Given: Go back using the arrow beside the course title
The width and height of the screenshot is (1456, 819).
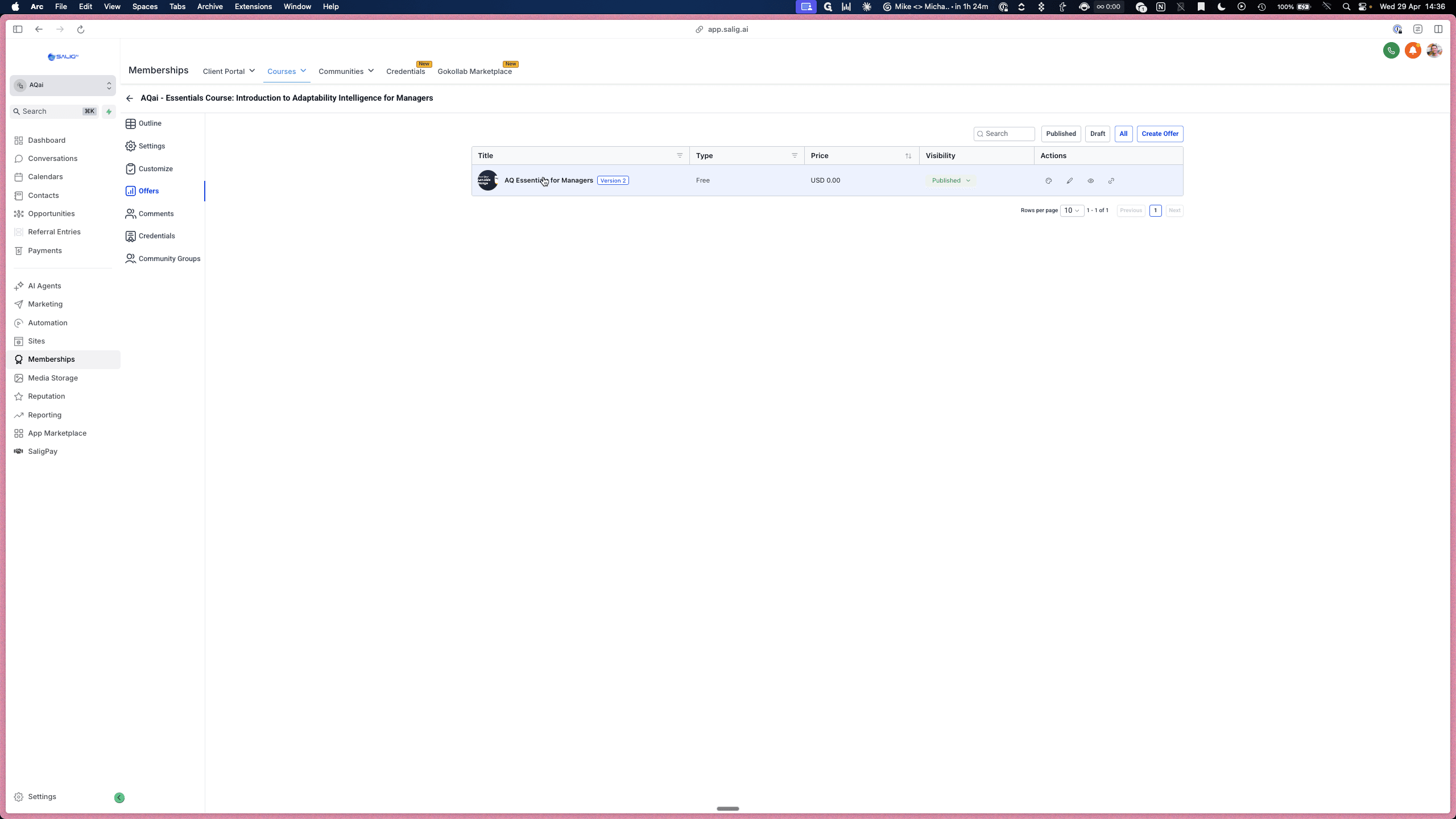Looking at the screenshot, I should [130, 98].
